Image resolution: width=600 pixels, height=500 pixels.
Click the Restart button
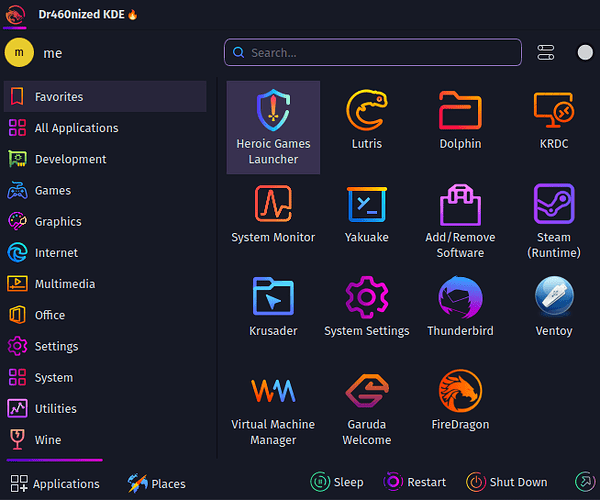pos(414,482)
